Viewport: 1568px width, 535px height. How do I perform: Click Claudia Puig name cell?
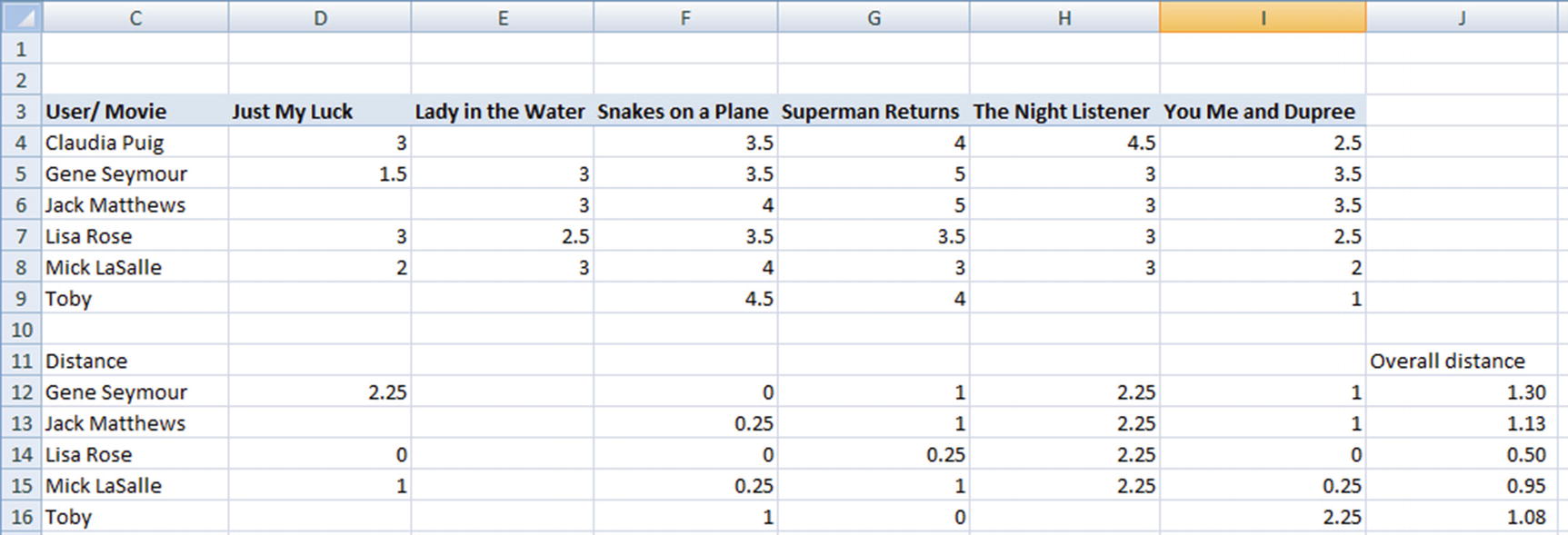tap(135, 143)
